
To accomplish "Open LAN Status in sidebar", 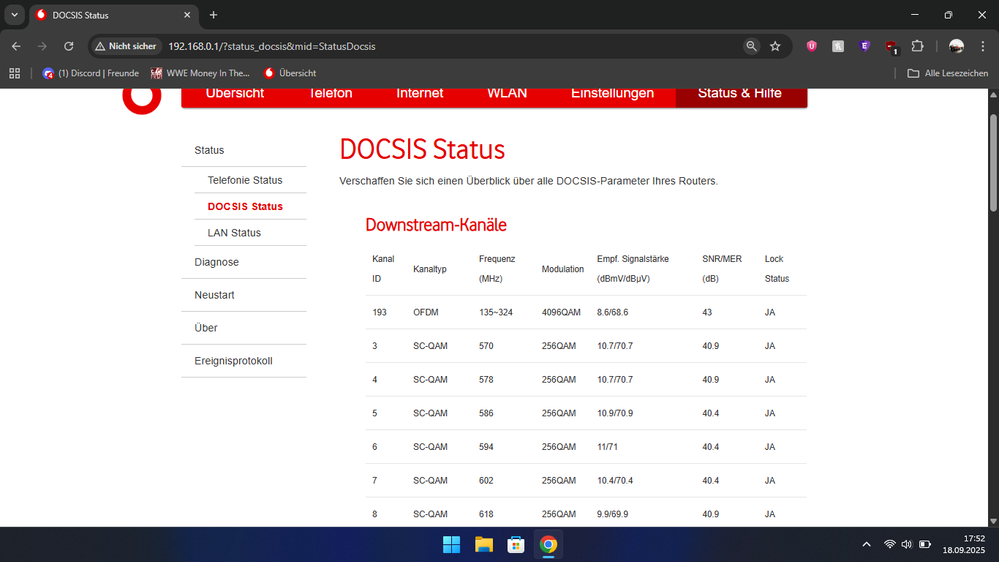I will coord(234,233).
